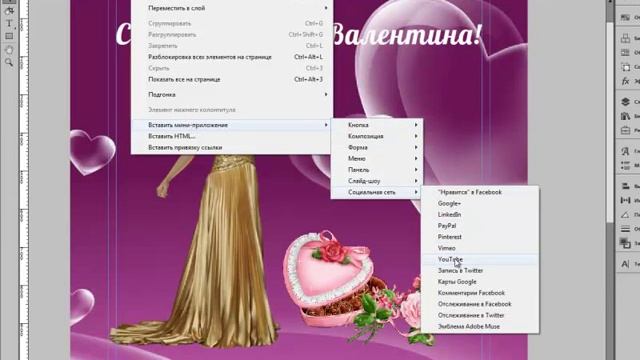Open the three-lines panel icon
Screen dimensions: 640x360
pos(625,229)
